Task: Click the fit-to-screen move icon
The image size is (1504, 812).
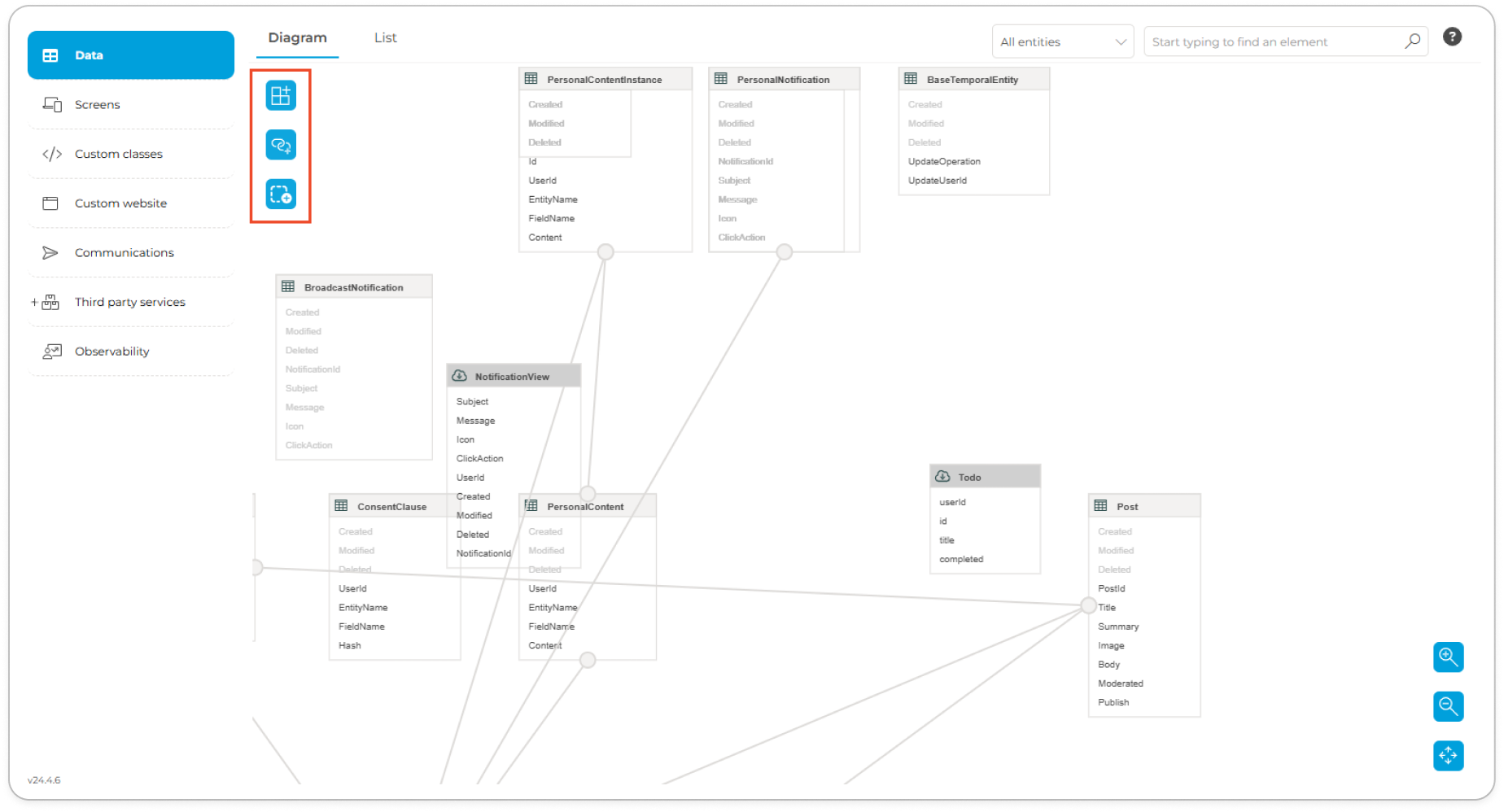Action: (1448, 756)
